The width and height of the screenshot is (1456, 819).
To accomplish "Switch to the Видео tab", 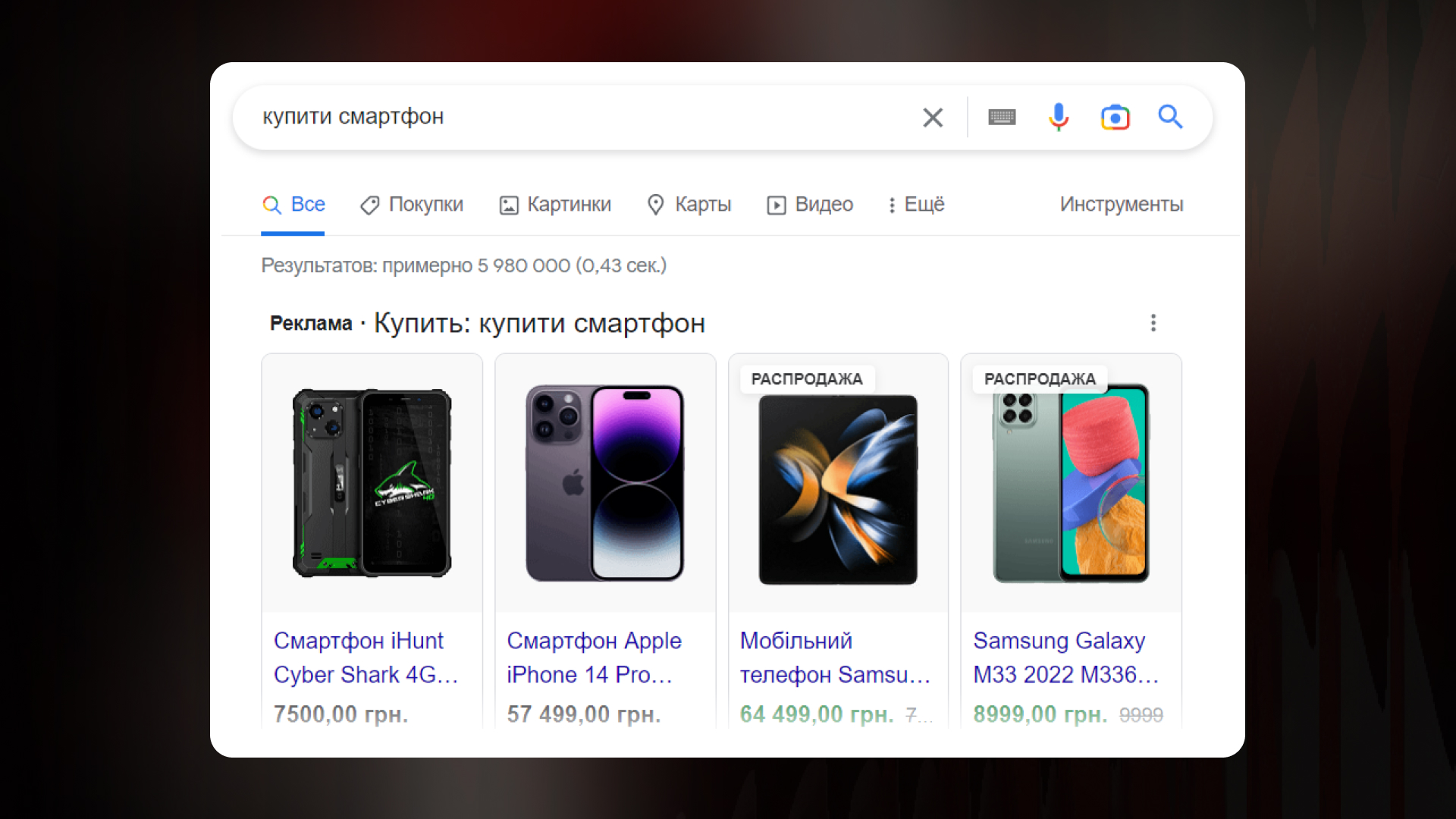I will pos(810,205).
